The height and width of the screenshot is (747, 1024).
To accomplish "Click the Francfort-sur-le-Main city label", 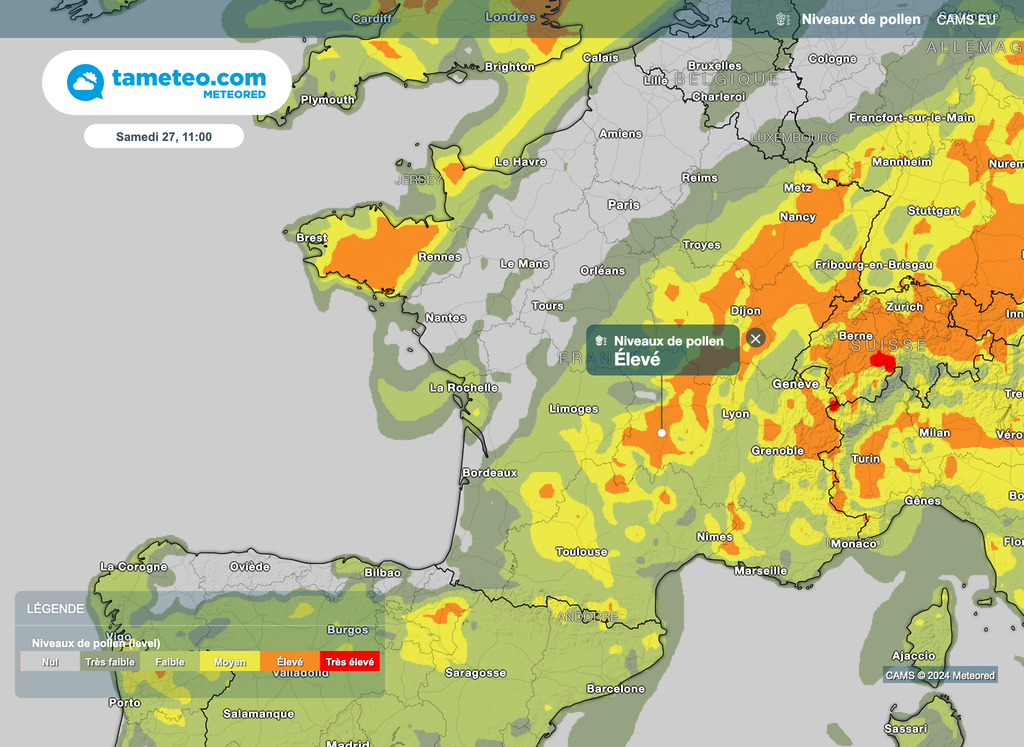I will pyautogui.click(x=912, y=118).
